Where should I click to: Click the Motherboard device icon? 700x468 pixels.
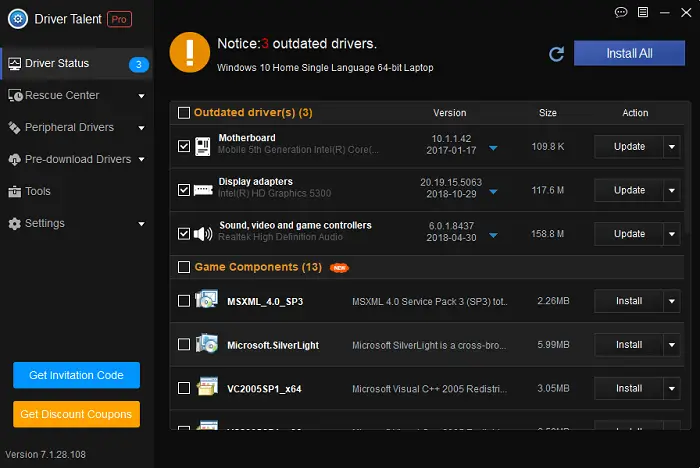[203, 146]
